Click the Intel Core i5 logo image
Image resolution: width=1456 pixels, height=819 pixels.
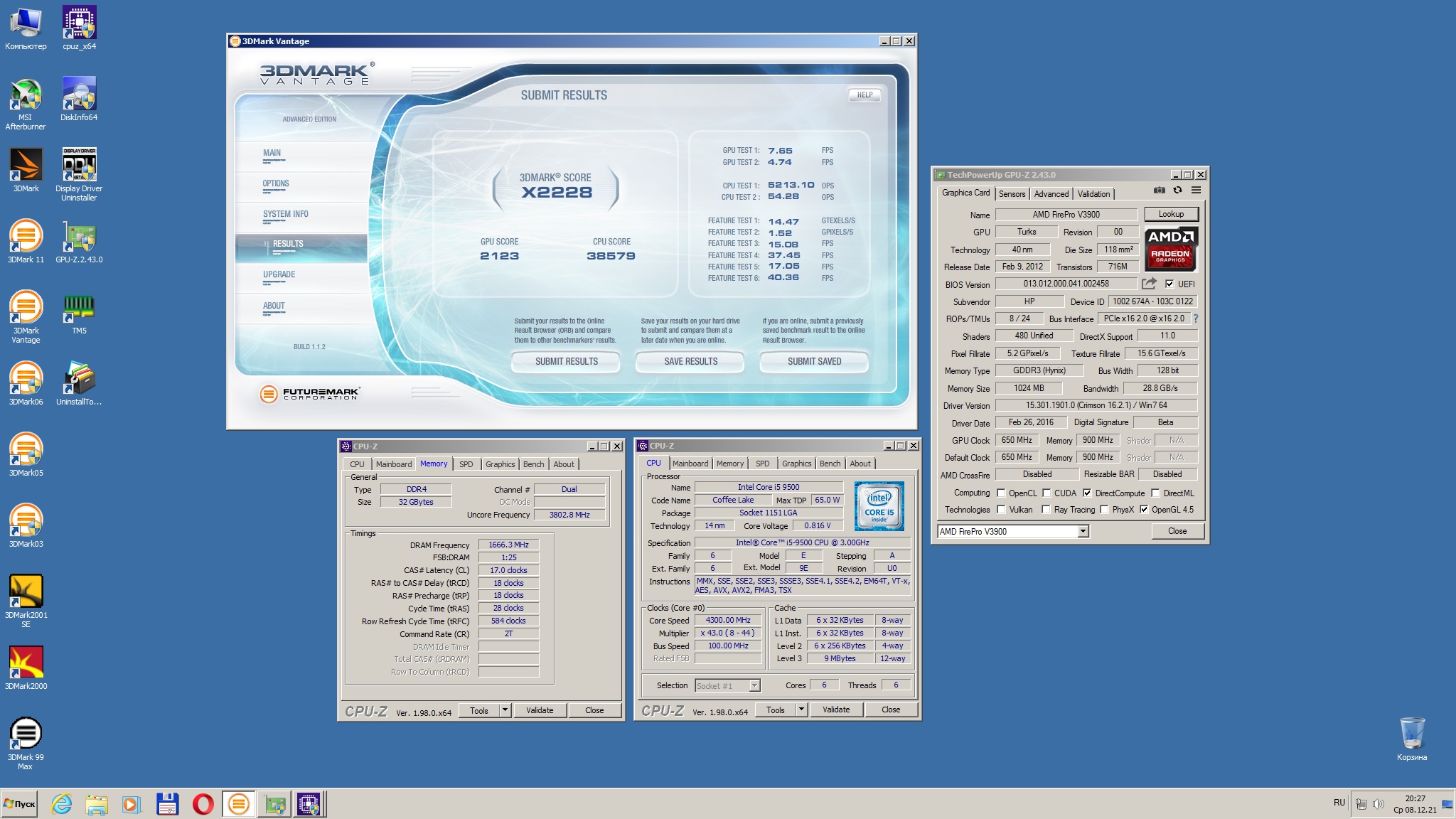click(x=879, y=506)
